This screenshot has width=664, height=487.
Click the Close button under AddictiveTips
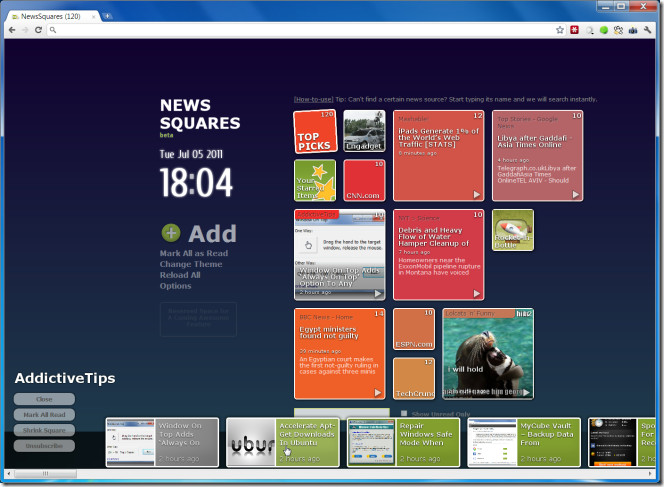click(x=44, y=399)
